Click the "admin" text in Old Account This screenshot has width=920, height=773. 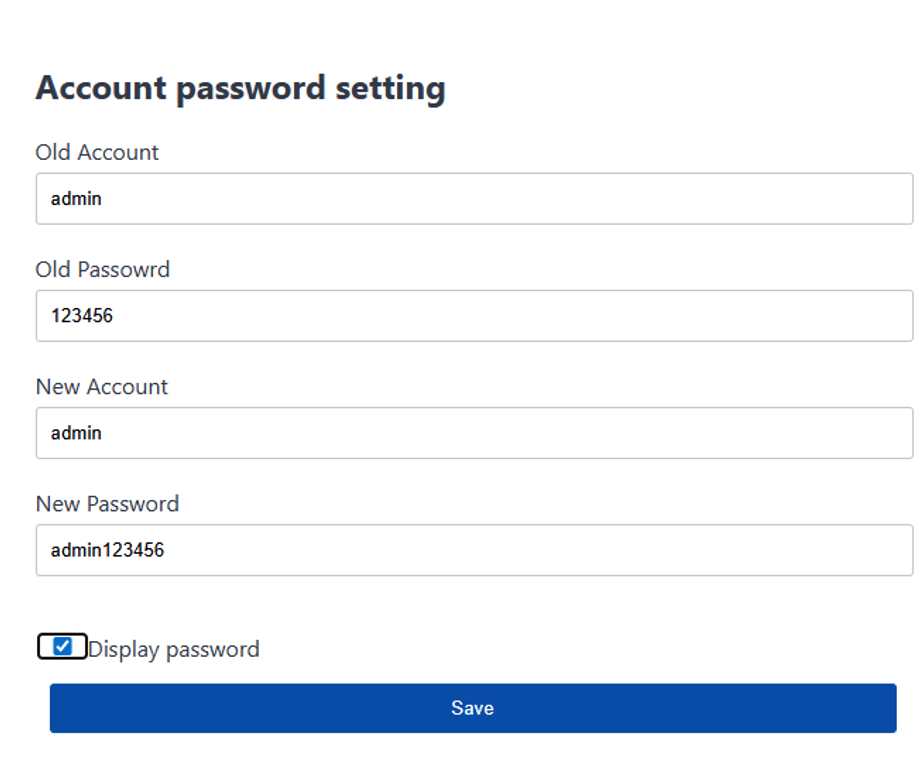coord(77,198)
